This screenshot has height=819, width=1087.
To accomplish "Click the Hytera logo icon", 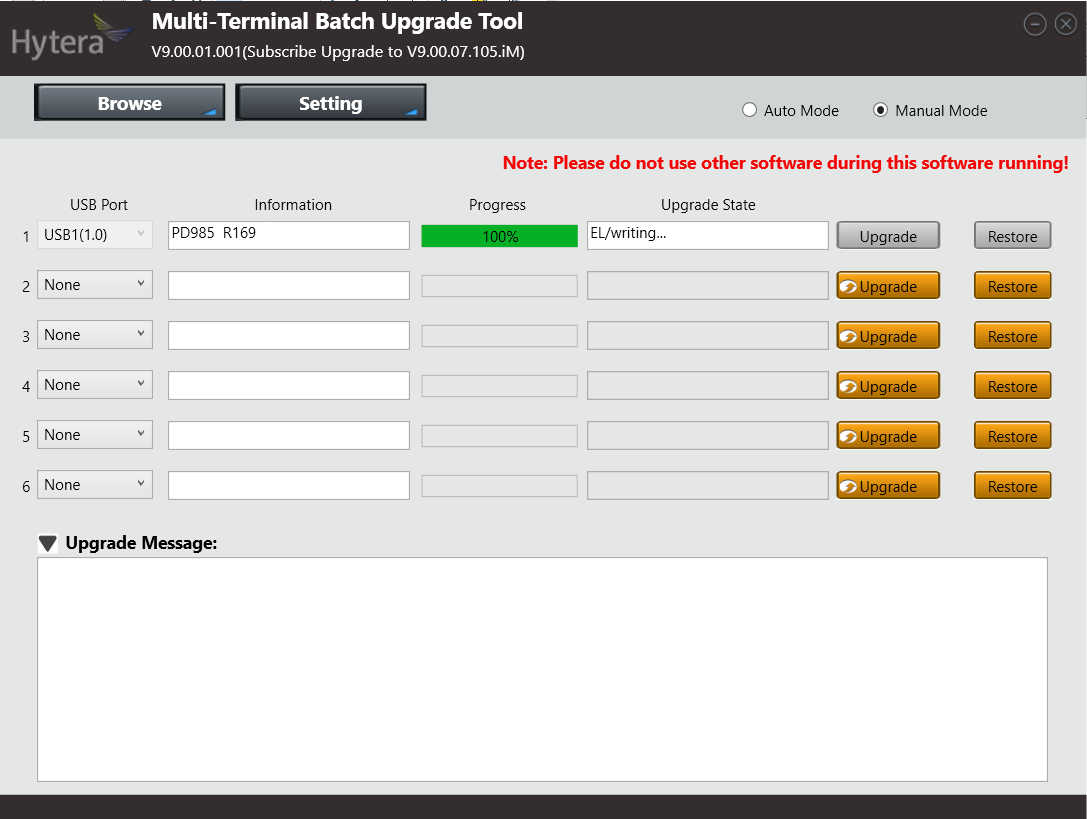I will pyautogui.click(x=70, y=38).
